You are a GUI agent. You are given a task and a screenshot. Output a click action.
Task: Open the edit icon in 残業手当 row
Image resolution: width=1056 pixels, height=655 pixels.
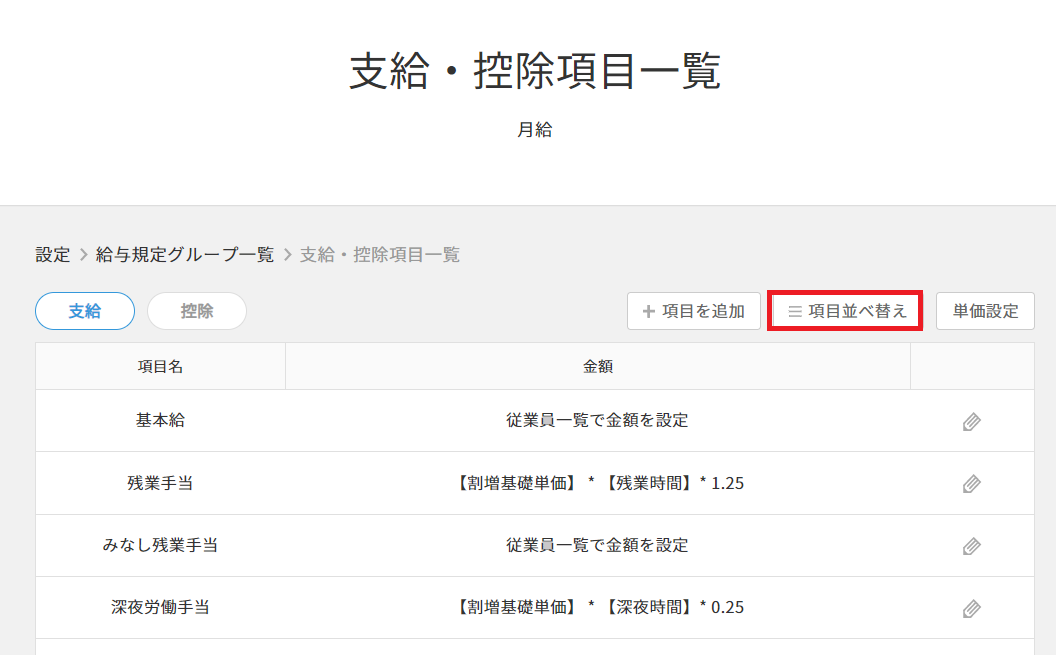pyautogui.click(x=971, y=483)
